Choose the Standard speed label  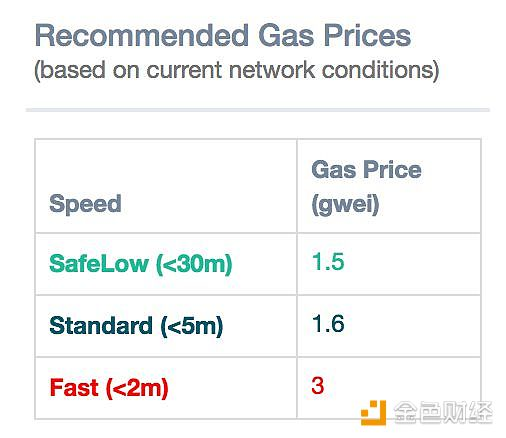pos(101,325)
